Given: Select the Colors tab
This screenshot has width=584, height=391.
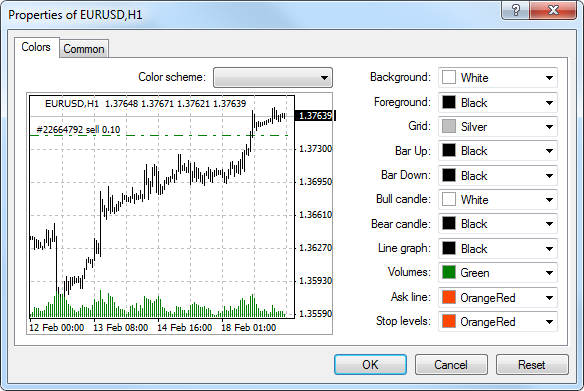Looking at the screenshot, I should [36, 47].
